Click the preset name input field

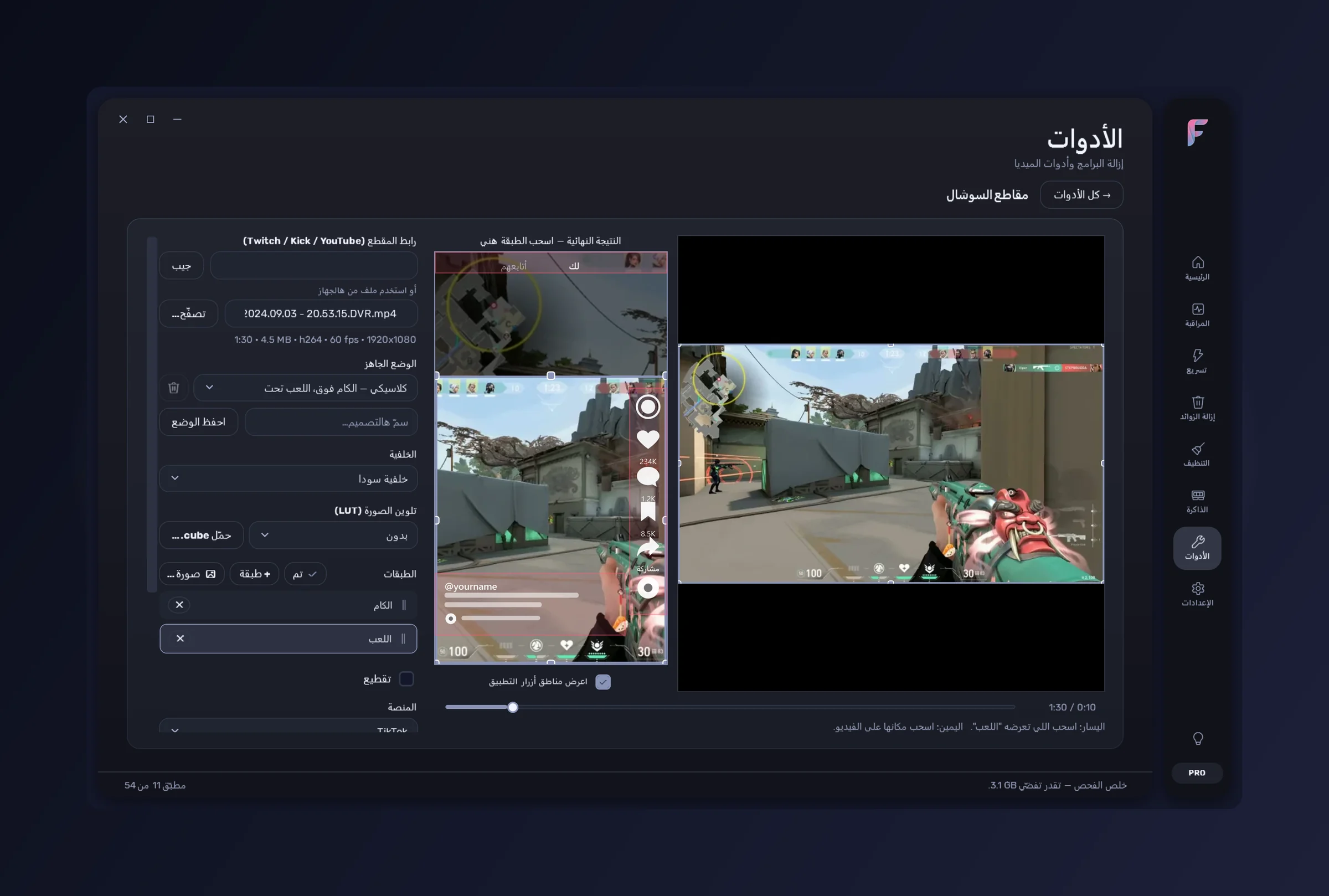tap(331, 422)
